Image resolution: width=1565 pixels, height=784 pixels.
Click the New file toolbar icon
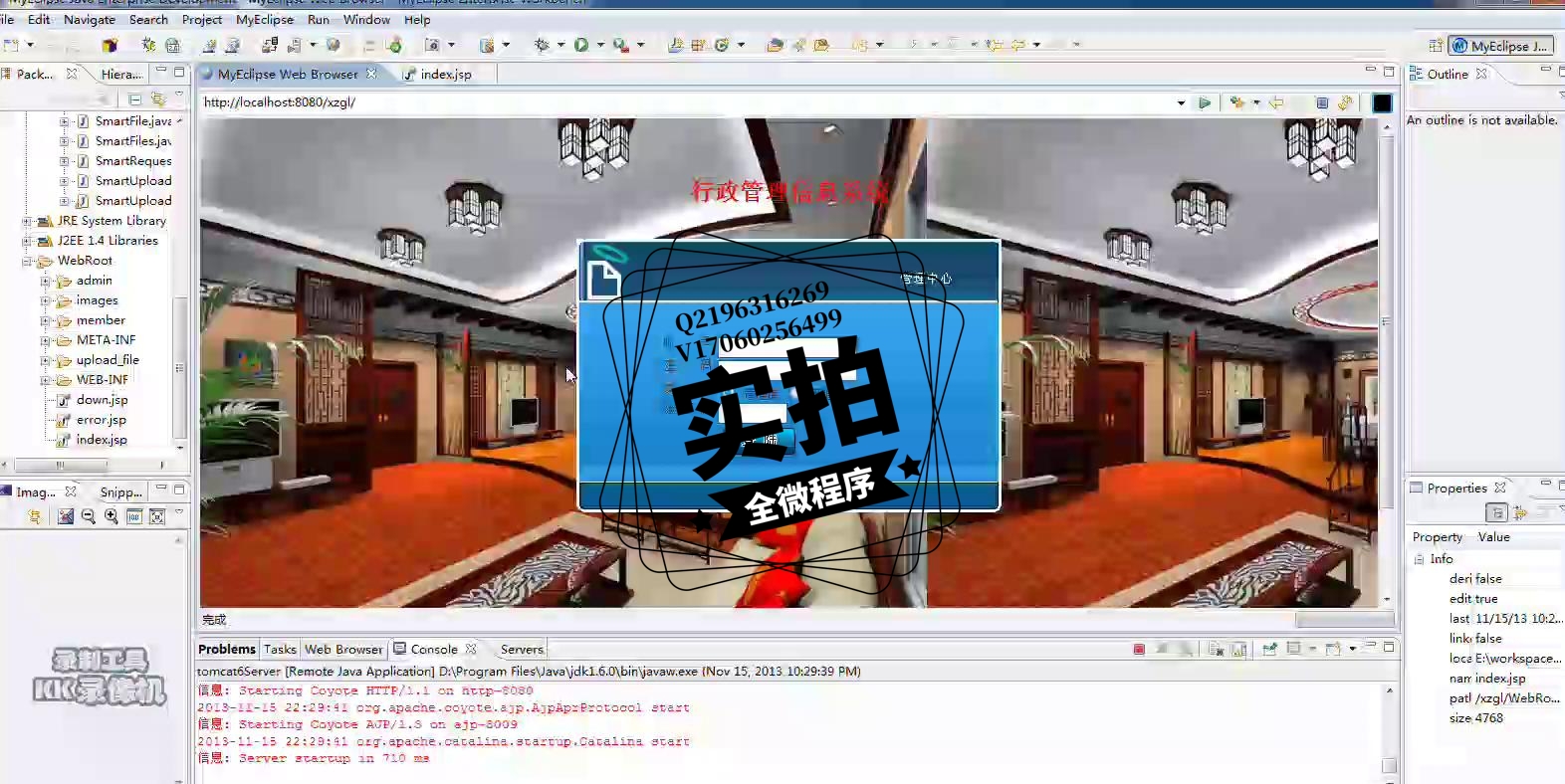coord(11,45)
